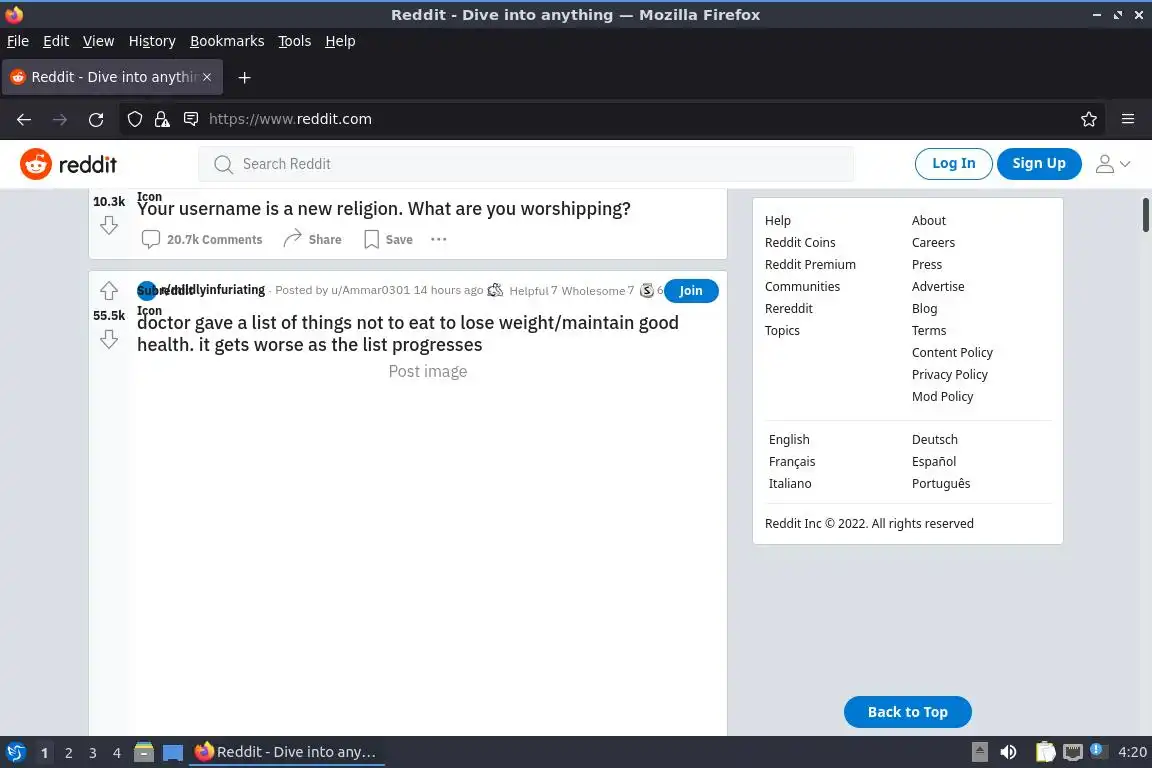Open the History menu
1152x768 pixels.
(x=152, y=41)
